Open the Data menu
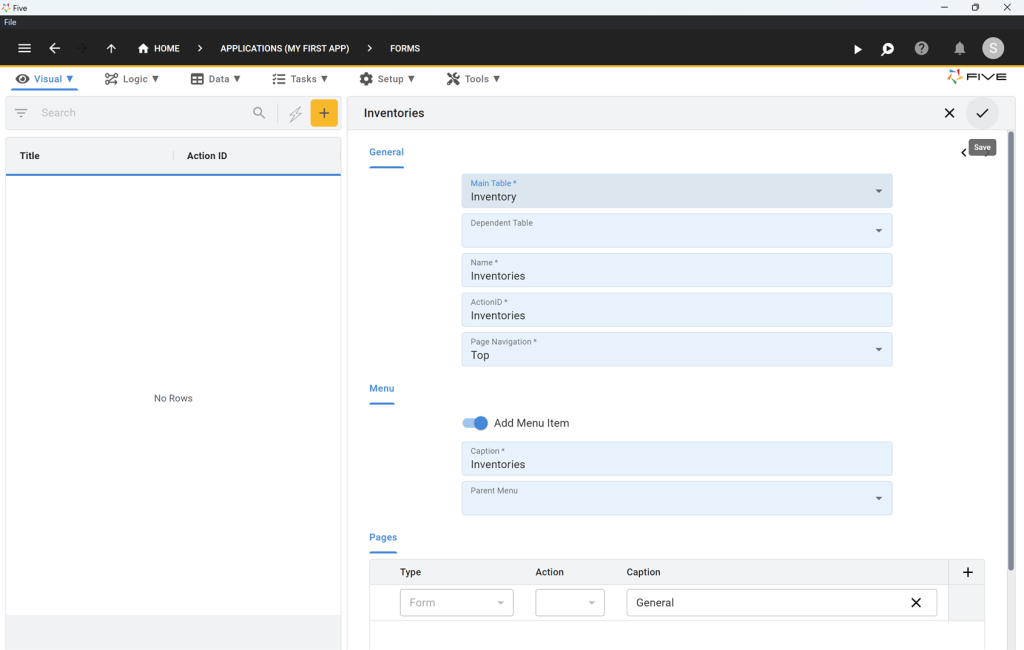This screenshot has height=650, width=1024. pyautogui.click(x=216, y=79)
